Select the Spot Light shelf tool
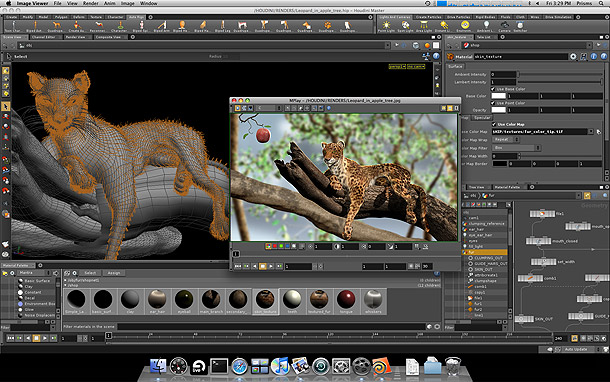The width and height of the screenshot is (610, 382). point(405,26)
